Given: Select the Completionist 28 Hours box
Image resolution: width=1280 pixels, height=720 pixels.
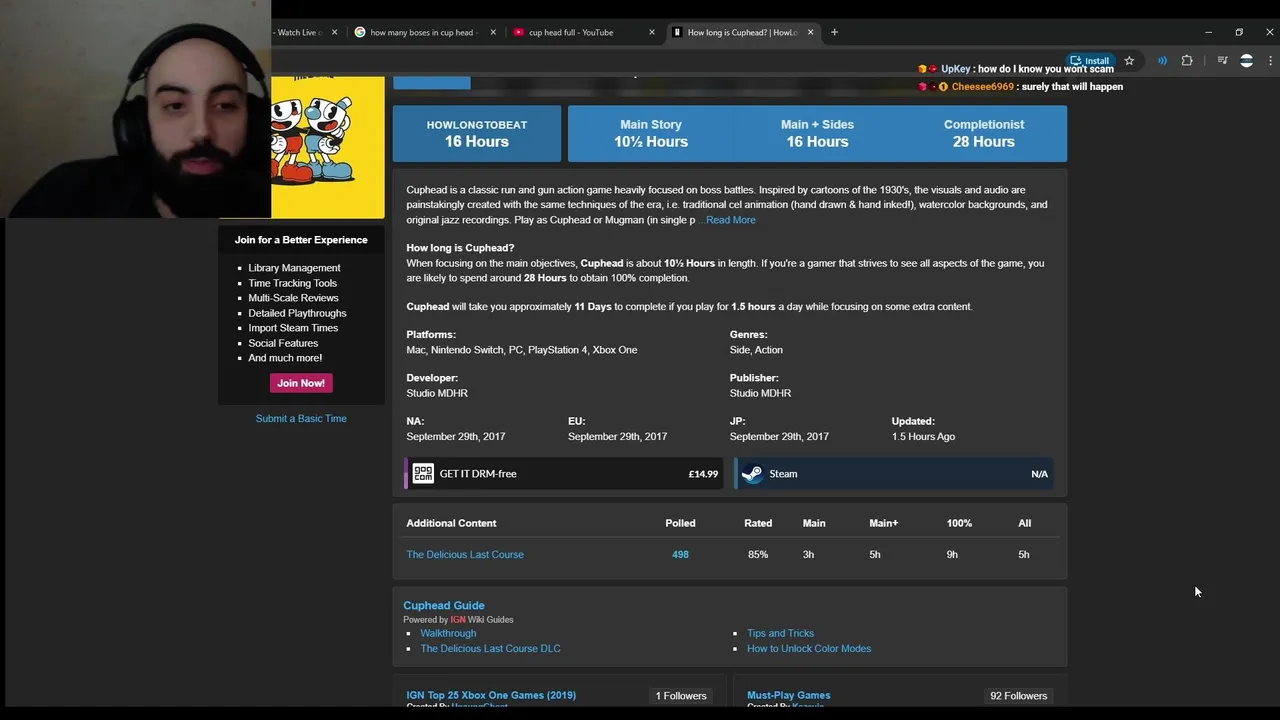Looking at the screenshot, I should coord(984,133).
